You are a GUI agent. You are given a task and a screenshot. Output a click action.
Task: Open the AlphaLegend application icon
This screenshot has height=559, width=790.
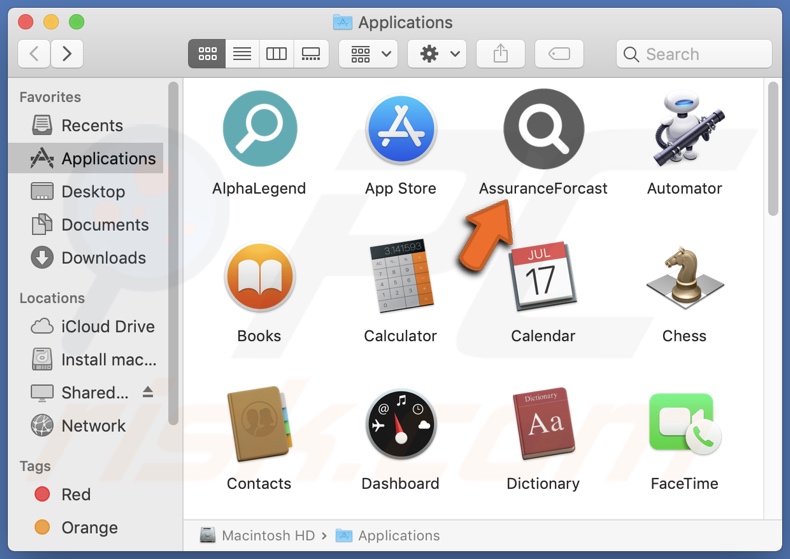pyautogui.click(x=259, y=129)
